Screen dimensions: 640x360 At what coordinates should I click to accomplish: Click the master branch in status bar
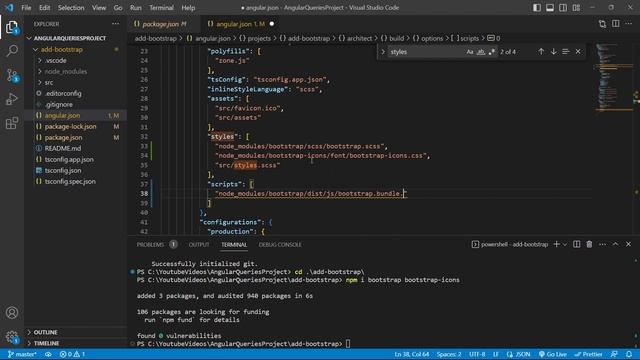point(22,354)
